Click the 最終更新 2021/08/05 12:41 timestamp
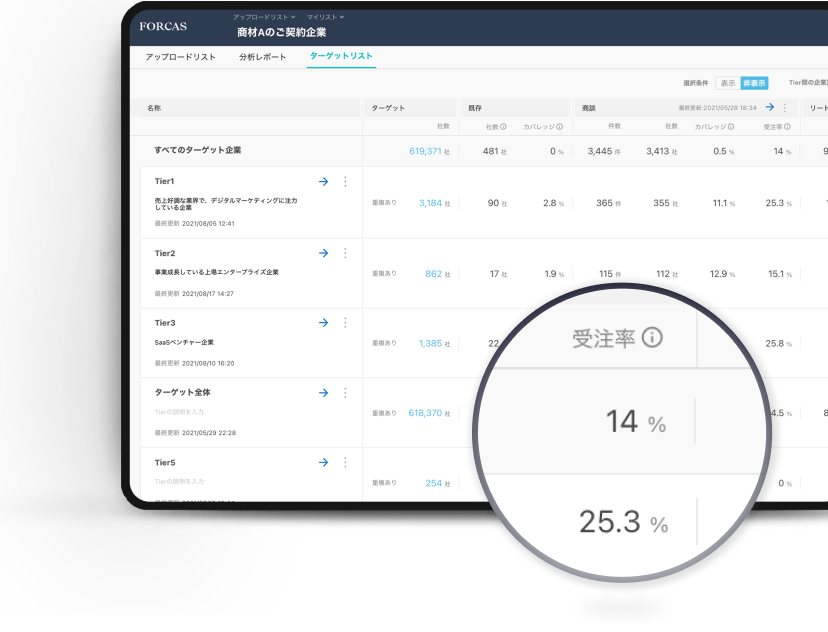Viewport: 828px width, 632px height. click(x=194, y=223)
